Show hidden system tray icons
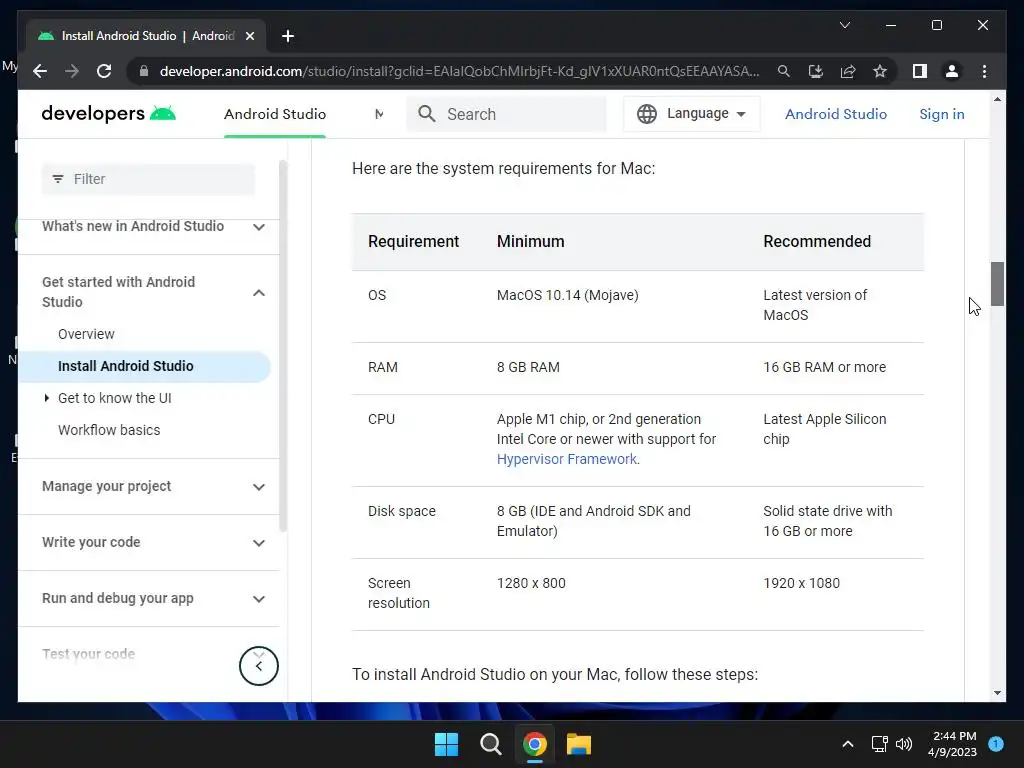The height and width of the screenshot is (768, 1024). coord(848,744)
